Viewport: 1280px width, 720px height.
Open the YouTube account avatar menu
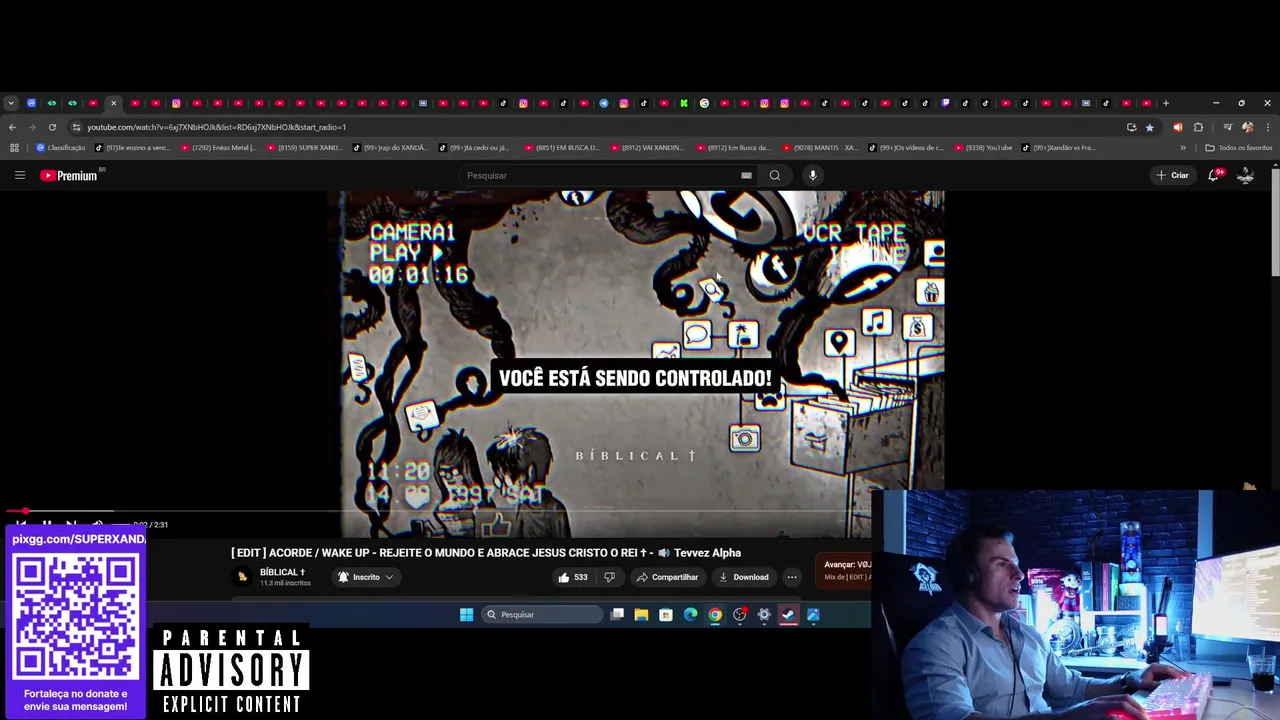click(x=1246, y=175)
